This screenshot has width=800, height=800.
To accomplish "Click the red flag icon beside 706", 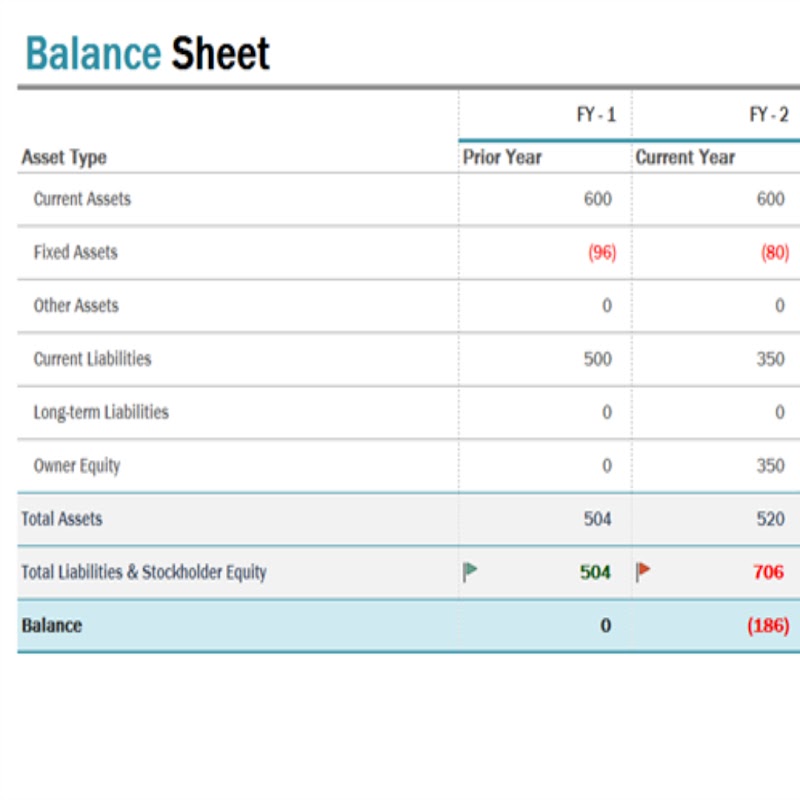I will (x=644, y=572).
